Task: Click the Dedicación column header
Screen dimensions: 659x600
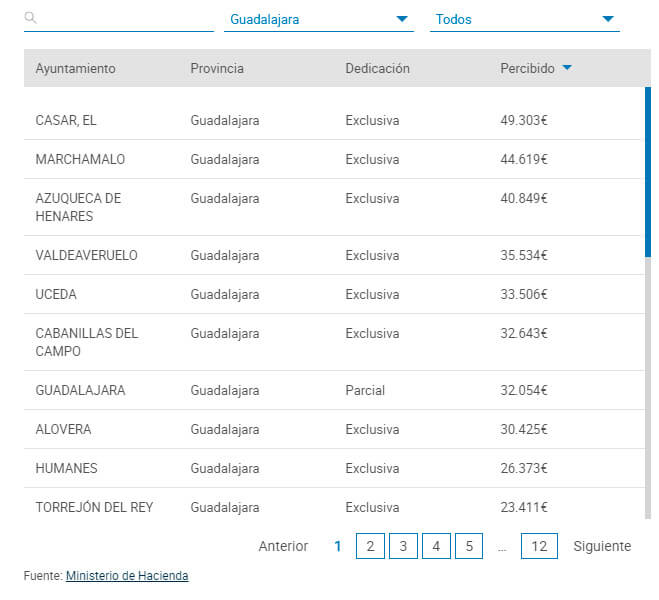Action: pos(377,69)
